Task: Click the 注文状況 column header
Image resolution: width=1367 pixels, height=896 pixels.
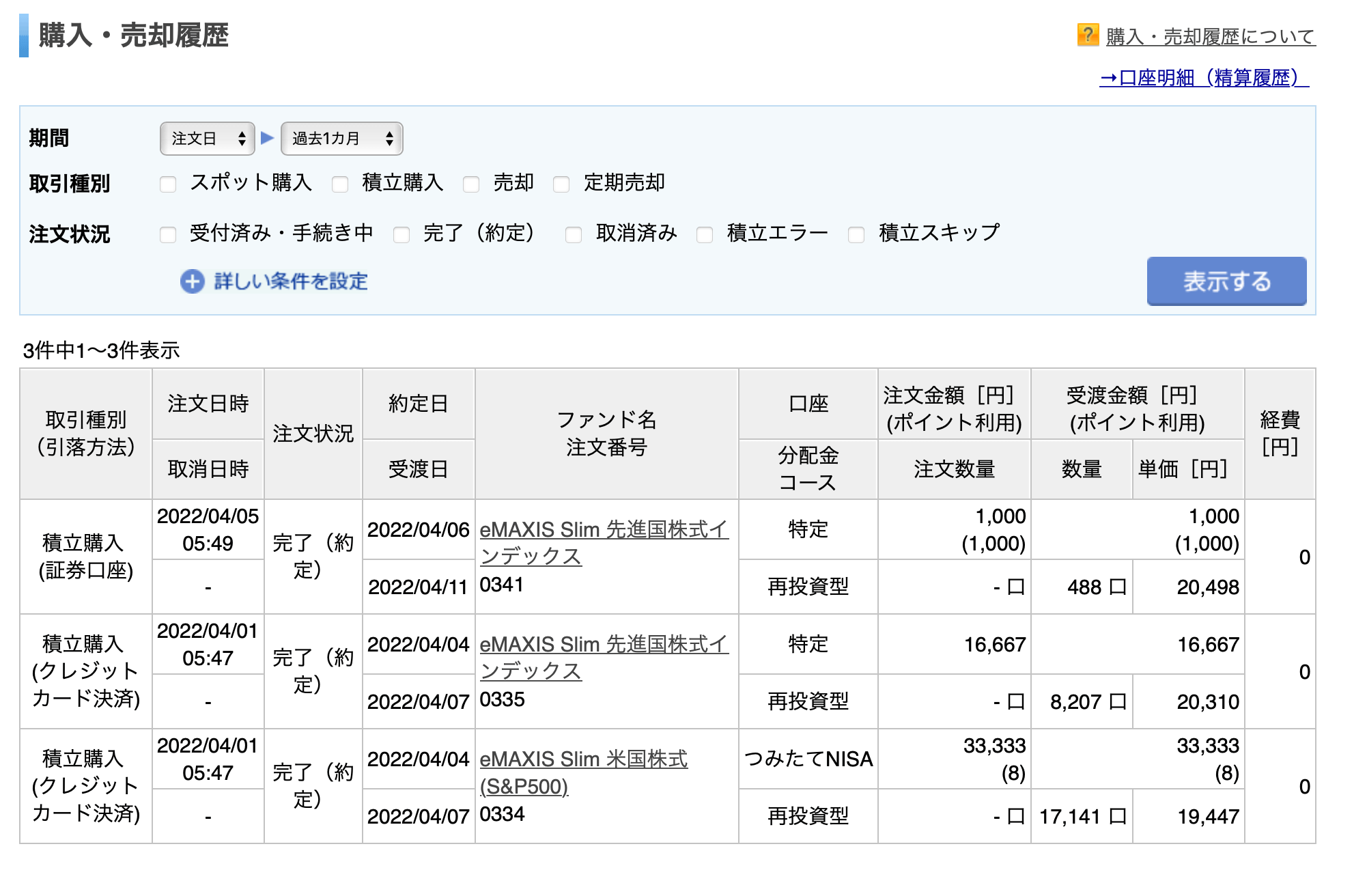Action: pos(313,434)
